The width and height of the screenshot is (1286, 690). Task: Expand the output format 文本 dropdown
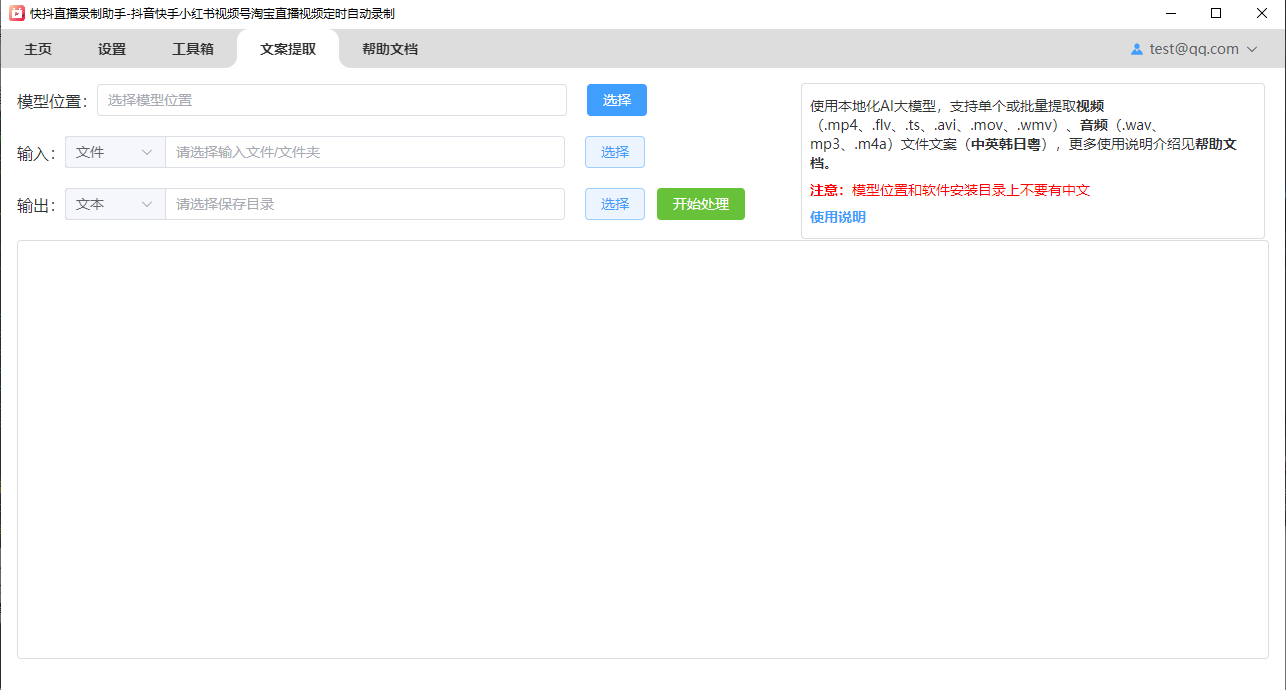coord(115,204)
